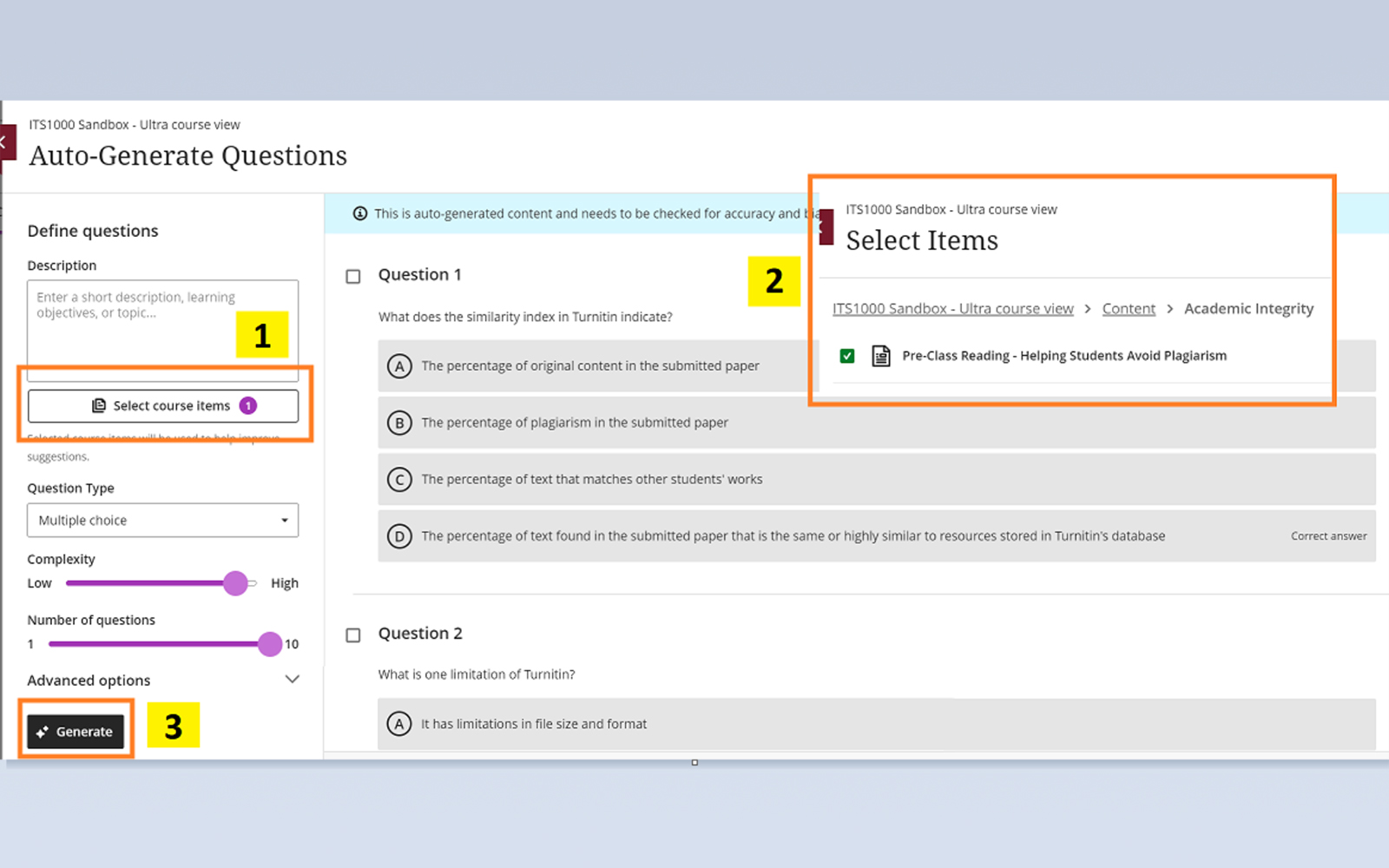Viewport: 1389px width, 868px height.
Task: Click the Complexity slider handle
Action: coord(235,583)
